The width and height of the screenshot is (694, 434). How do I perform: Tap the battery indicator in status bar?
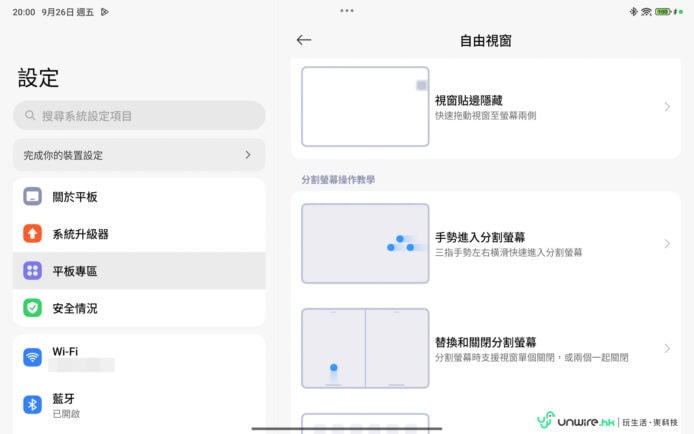tap(662, 11)
